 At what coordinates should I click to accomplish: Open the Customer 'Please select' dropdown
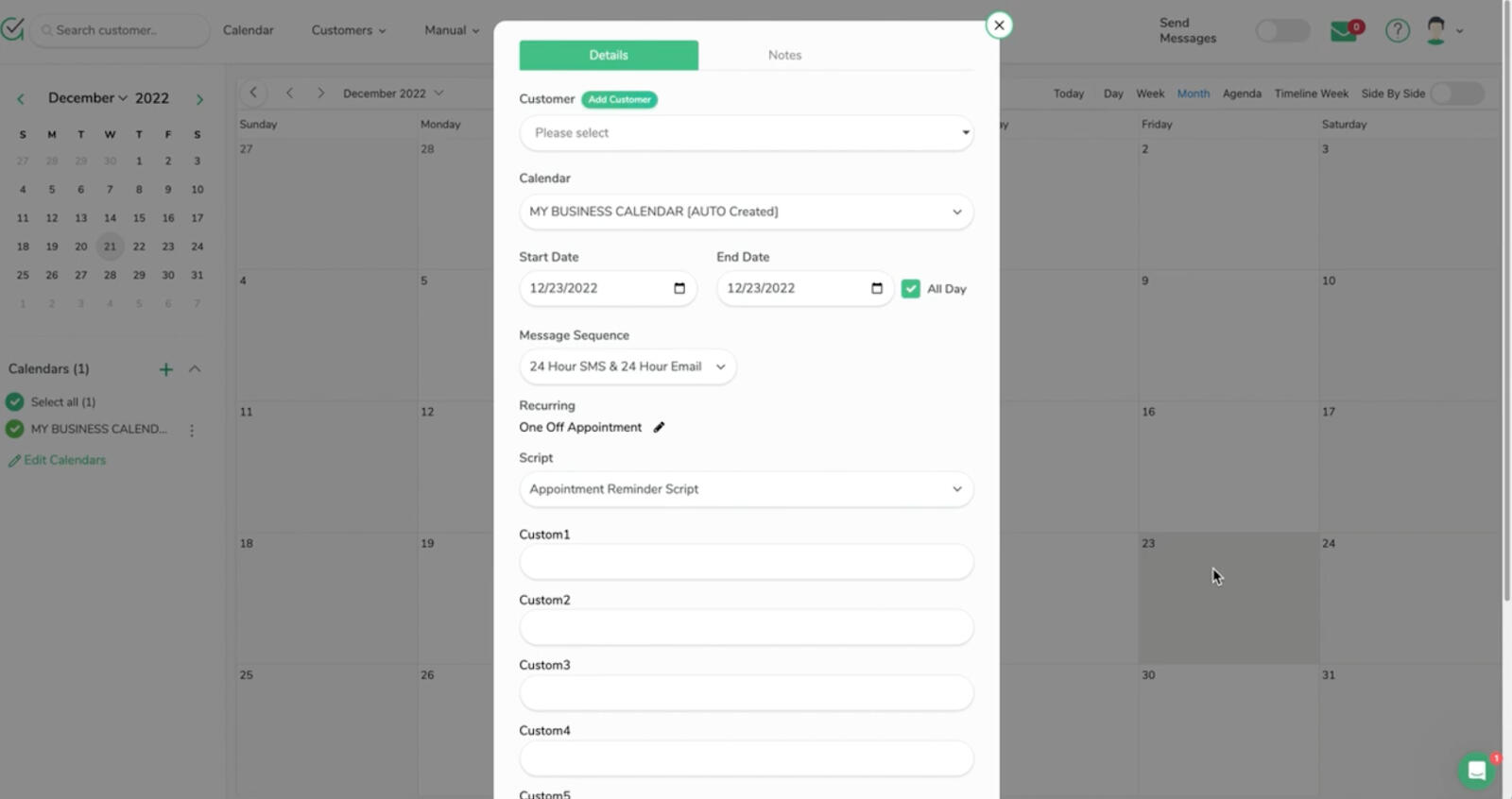[x=746, y=133]
